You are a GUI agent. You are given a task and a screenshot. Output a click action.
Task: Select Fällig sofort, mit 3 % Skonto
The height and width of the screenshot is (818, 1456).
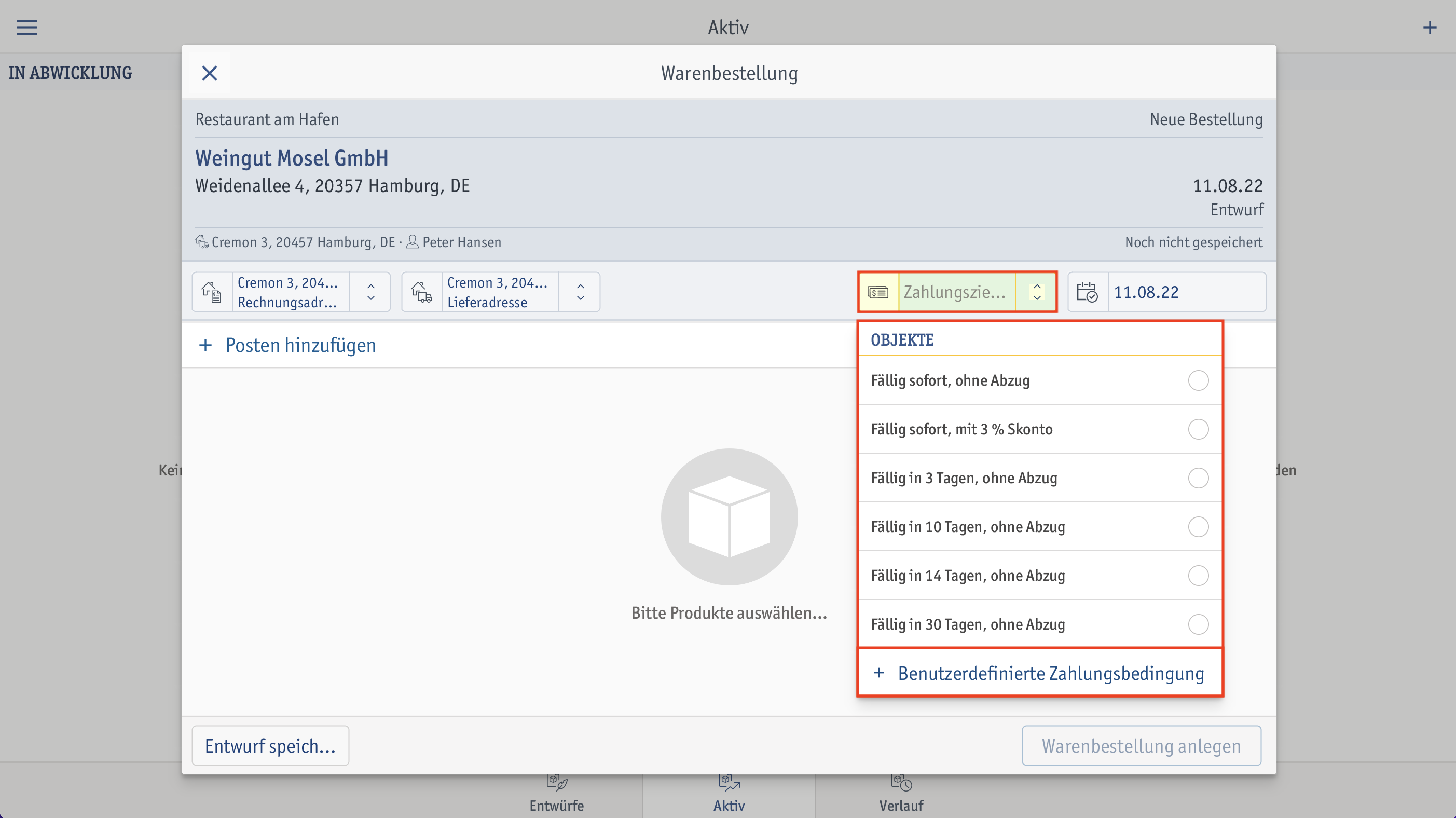1040,429
